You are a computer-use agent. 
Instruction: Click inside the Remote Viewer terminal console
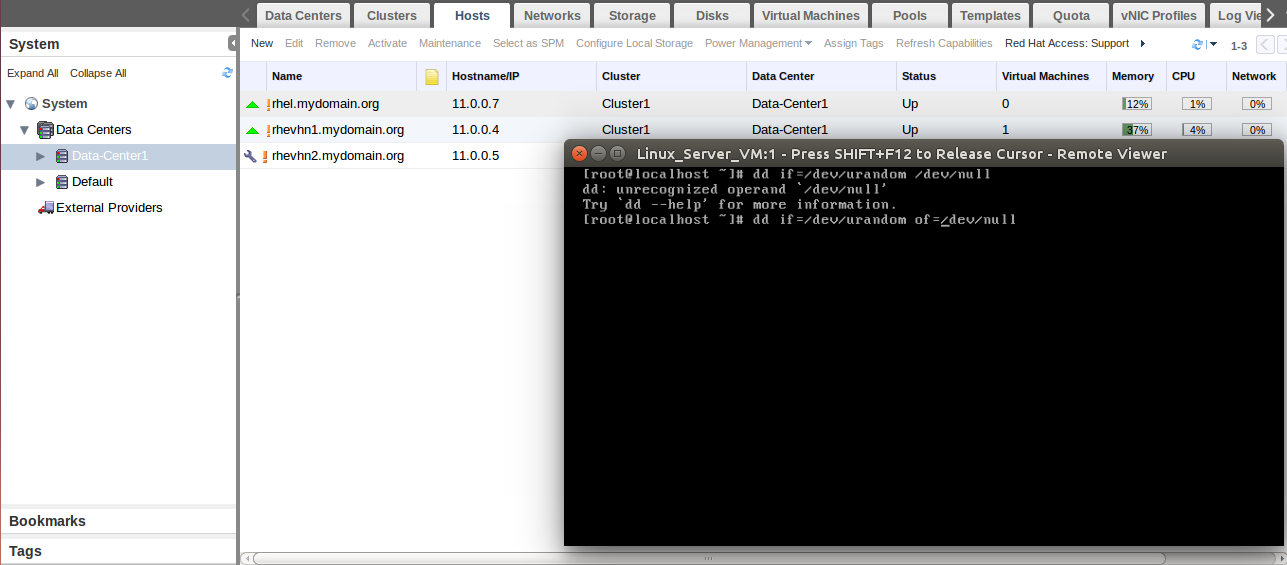pos(923,356)
